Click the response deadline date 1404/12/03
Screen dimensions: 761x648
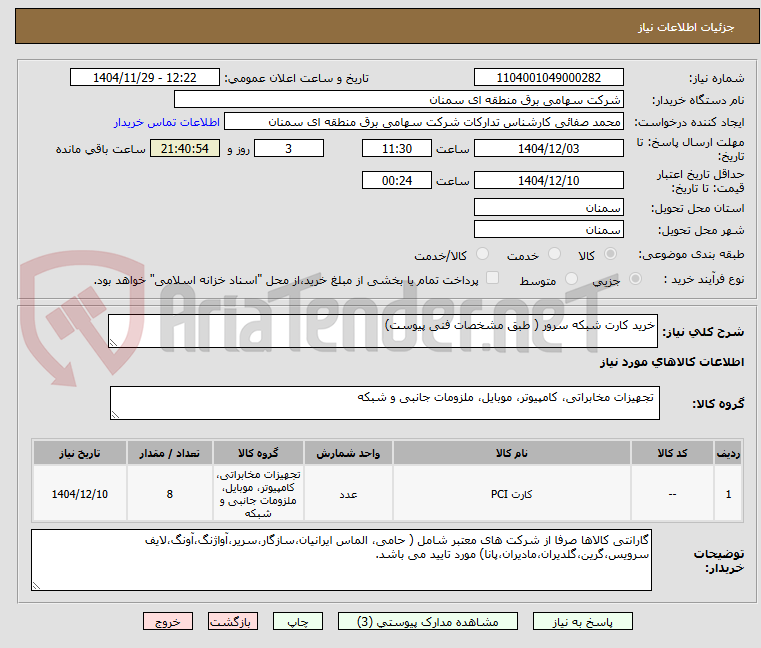tap(548, 149)
